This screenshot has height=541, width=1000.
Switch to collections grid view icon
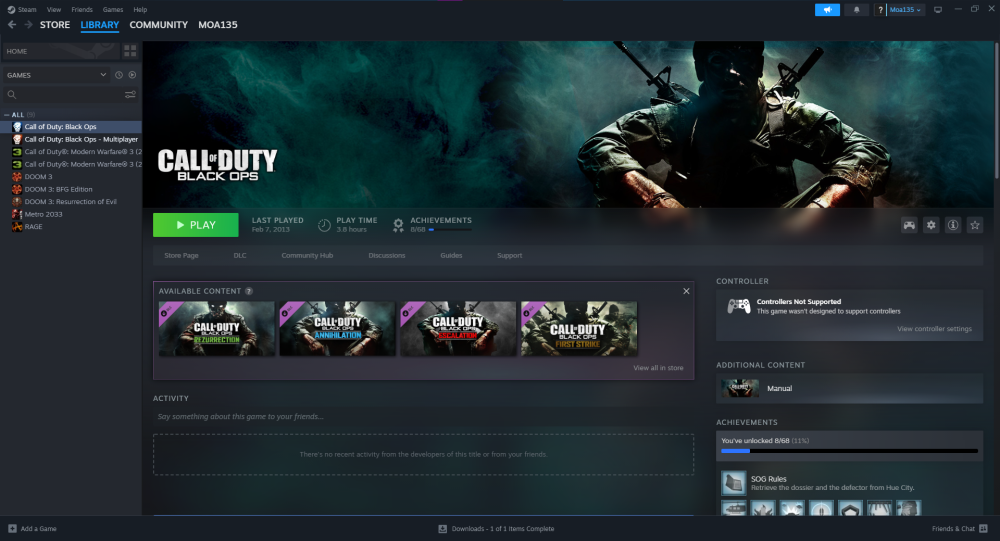click(x=130, y=51)
